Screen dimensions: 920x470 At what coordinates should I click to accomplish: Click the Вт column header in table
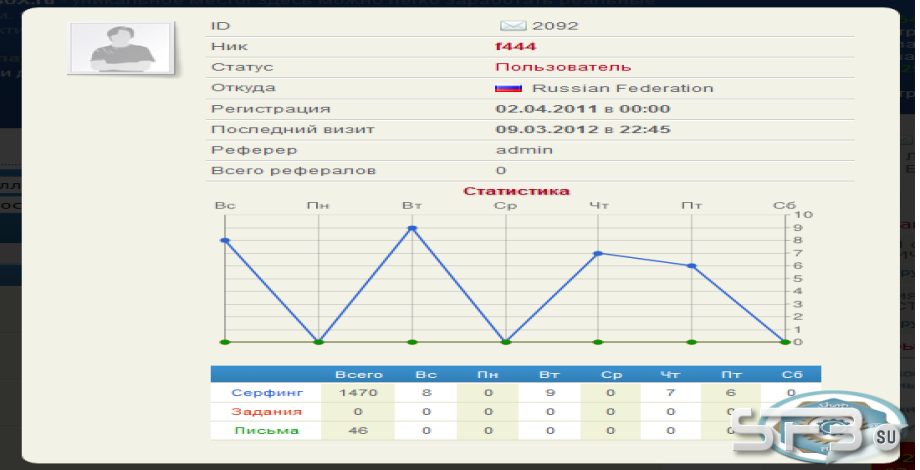click(x=550, y=374)
